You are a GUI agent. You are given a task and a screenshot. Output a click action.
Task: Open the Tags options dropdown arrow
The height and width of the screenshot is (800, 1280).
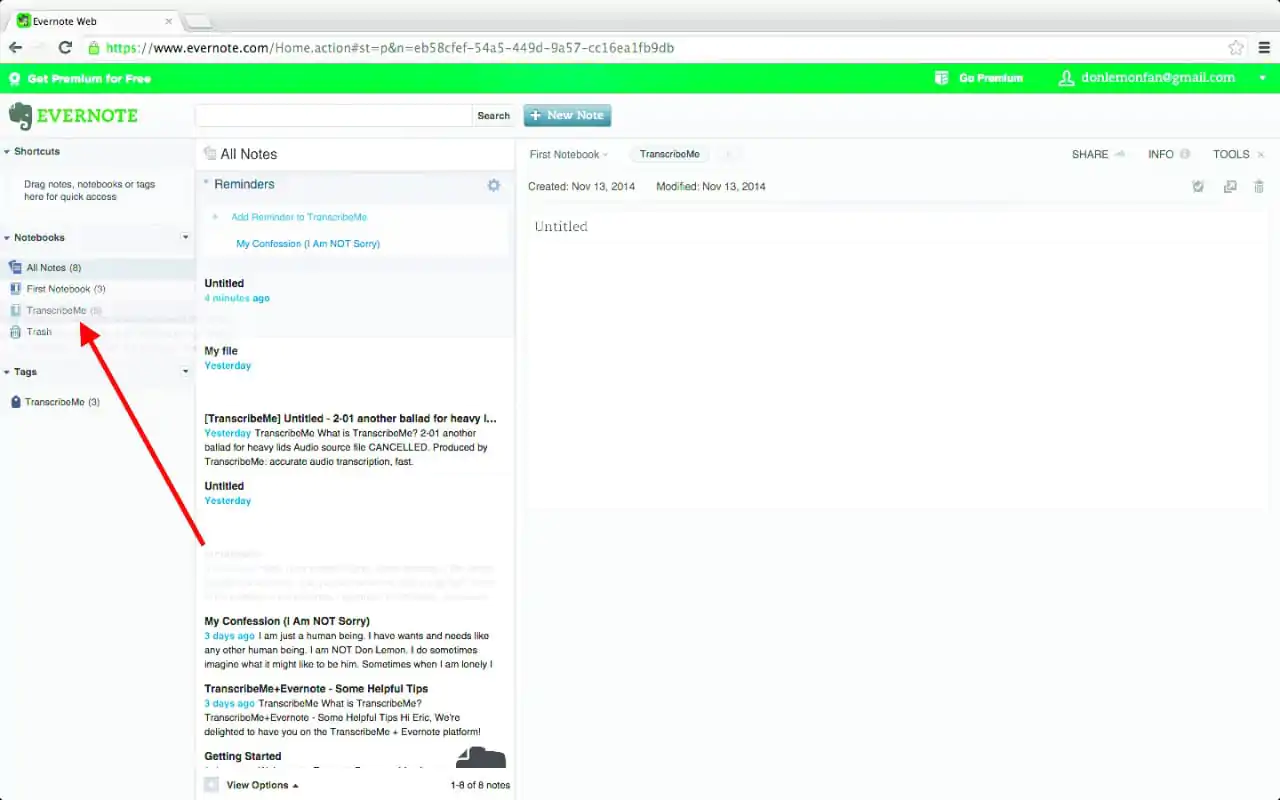click(185, 372)
